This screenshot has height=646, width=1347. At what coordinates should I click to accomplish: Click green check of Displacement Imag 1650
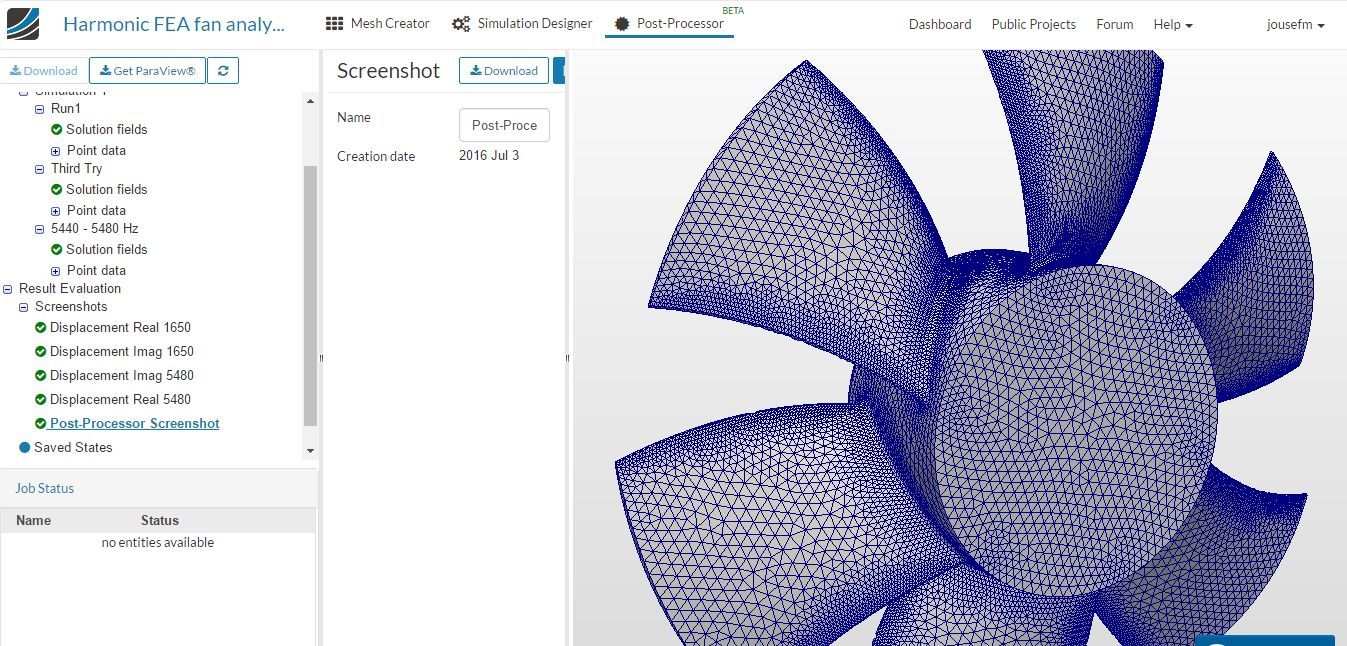pos(40,351)
